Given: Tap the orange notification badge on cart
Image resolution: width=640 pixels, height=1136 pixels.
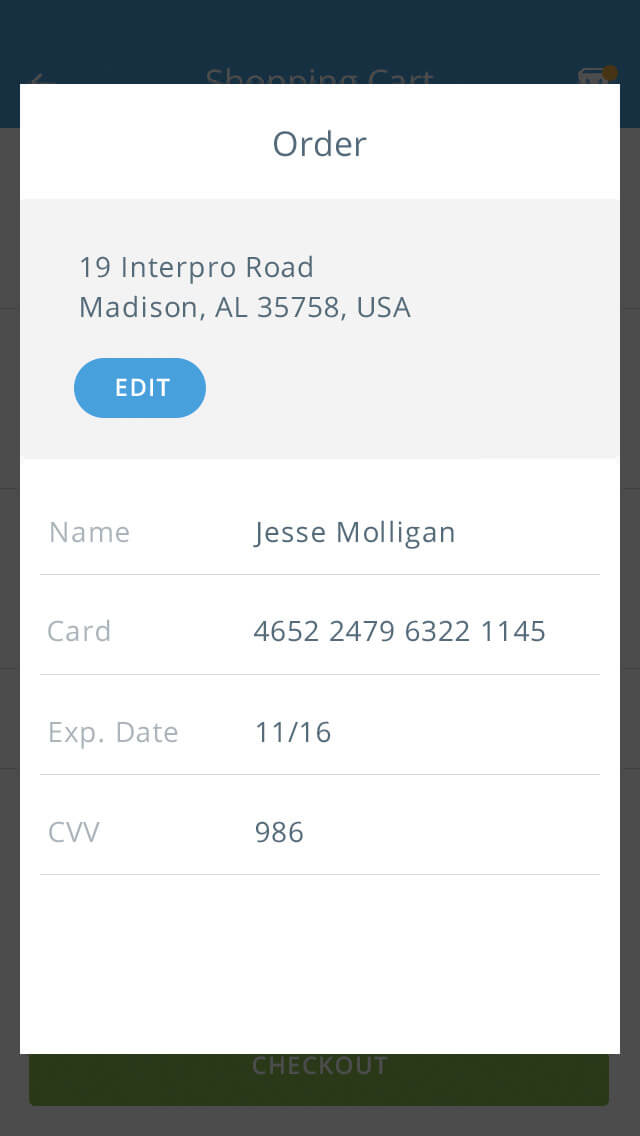Looking at the screenshot, I should tap(609, 72).
